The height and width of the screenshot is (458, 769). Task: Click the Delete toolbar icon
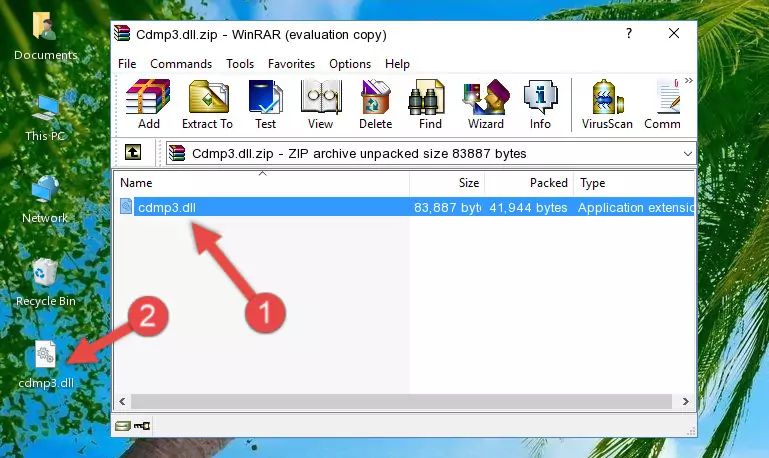tap(375, 104)
